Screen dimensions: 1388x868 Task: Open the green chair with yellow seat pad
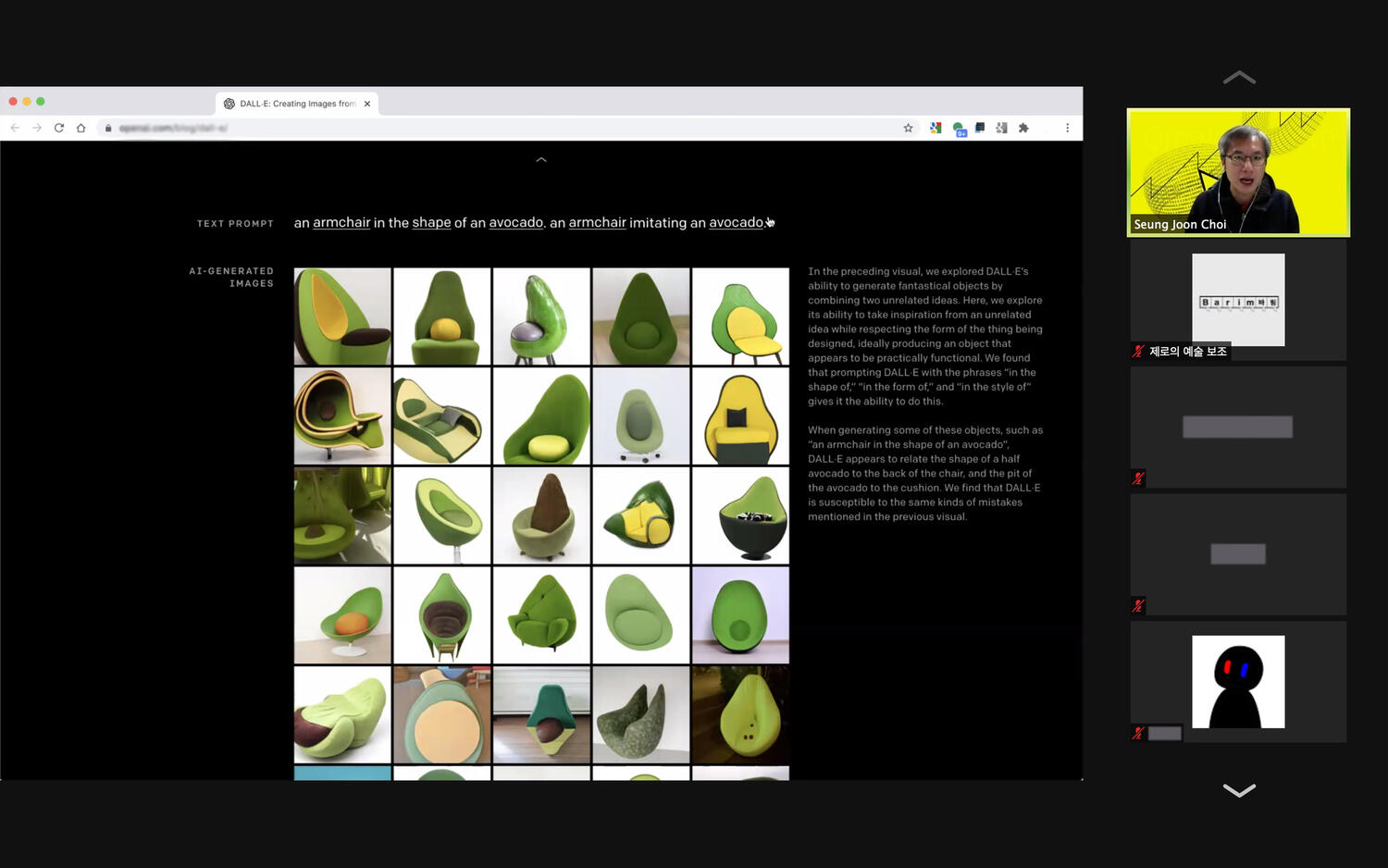pyautogui.click(x=740, y=316)
